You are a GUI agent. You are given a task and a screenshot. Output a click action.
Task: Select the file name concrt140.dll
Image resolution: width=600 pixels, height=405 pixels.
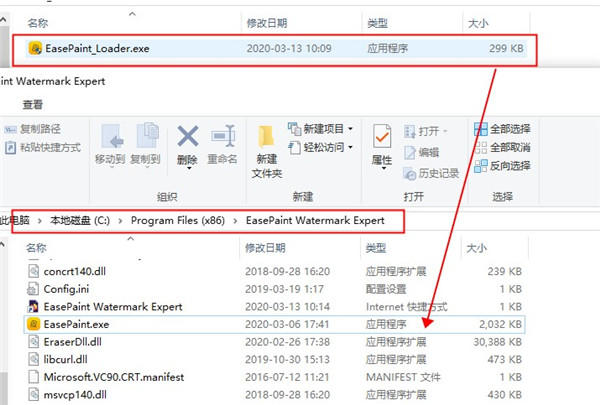point(75,271)
